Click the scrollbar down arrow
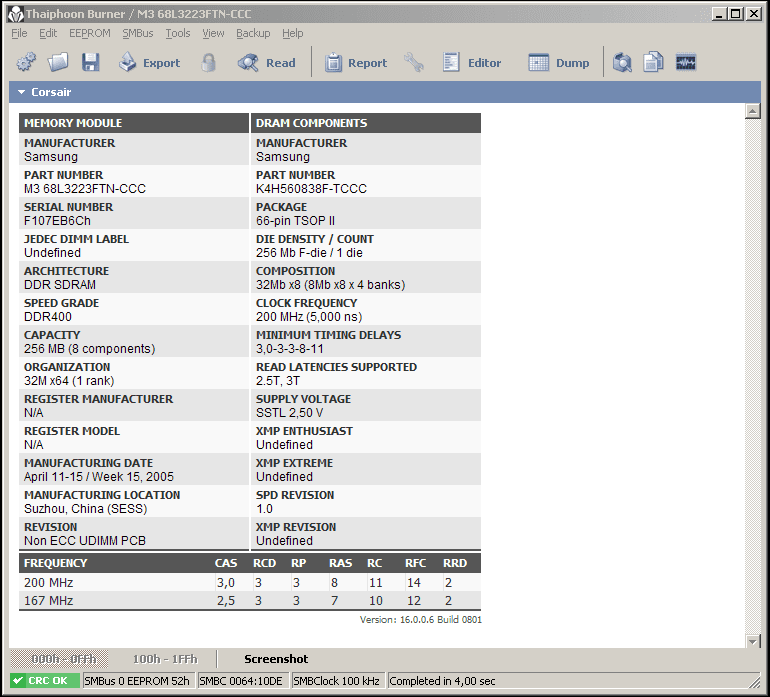The image size is (770, 697). (752, 641)
